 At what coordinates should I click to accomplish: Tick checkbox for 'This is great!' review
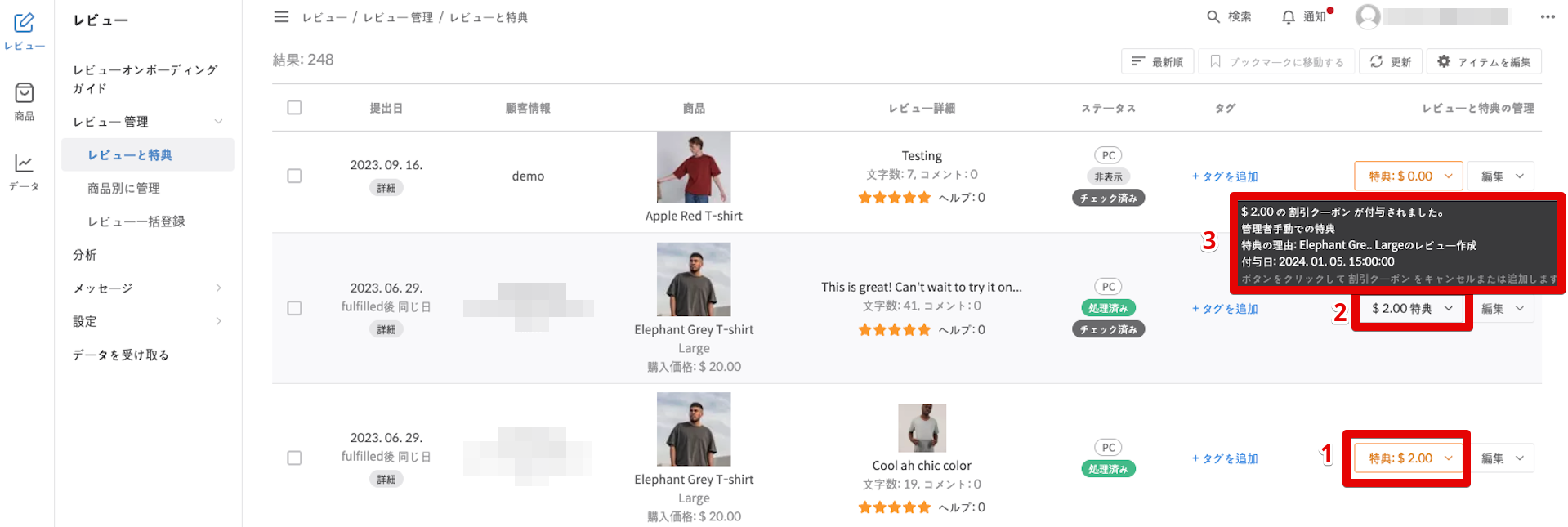point(295,308)
